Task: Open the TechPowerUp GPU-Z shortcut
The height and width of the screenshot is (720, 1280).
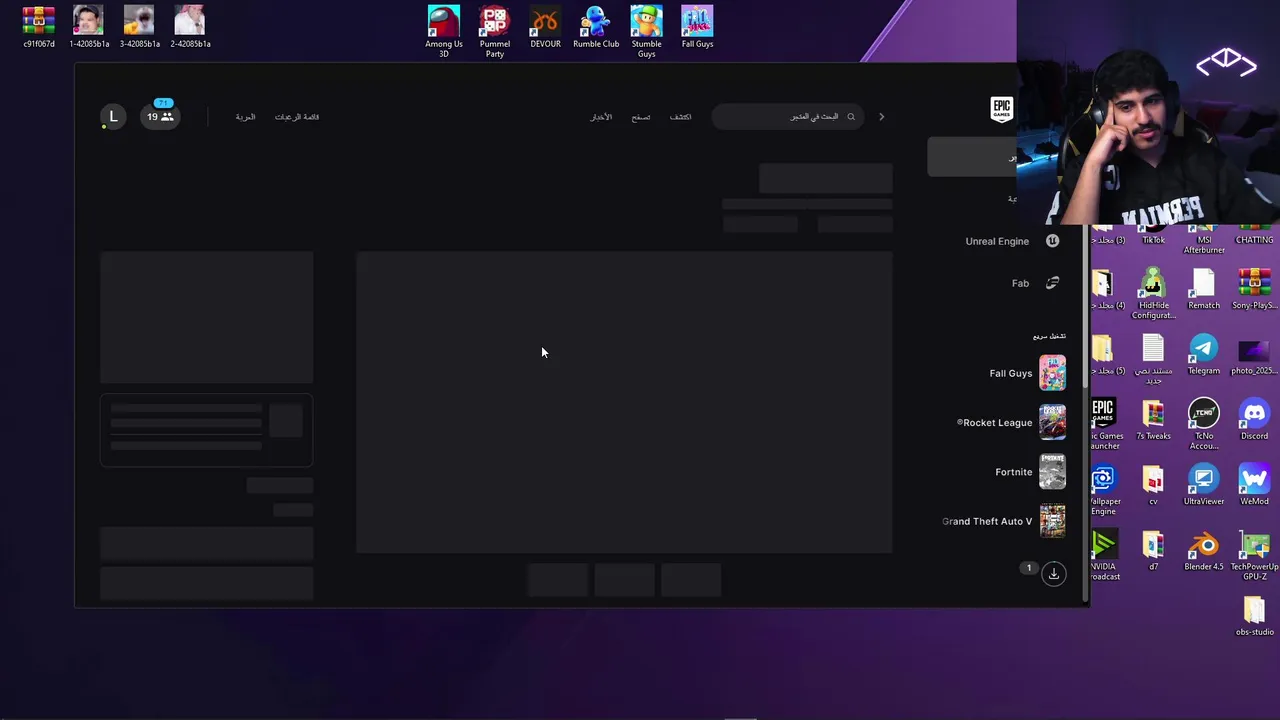Action: tap(1254, 554)
